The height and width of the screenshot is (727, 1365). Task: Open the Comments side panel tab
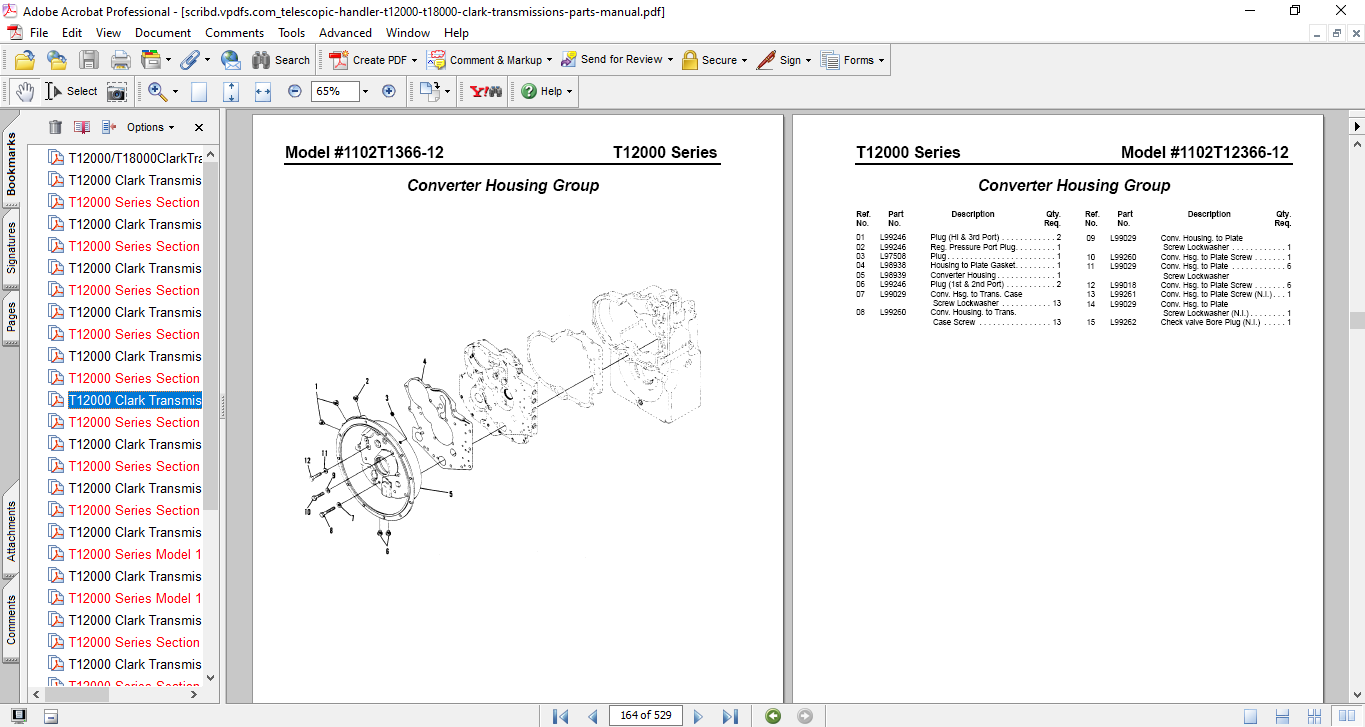point(11,620)
